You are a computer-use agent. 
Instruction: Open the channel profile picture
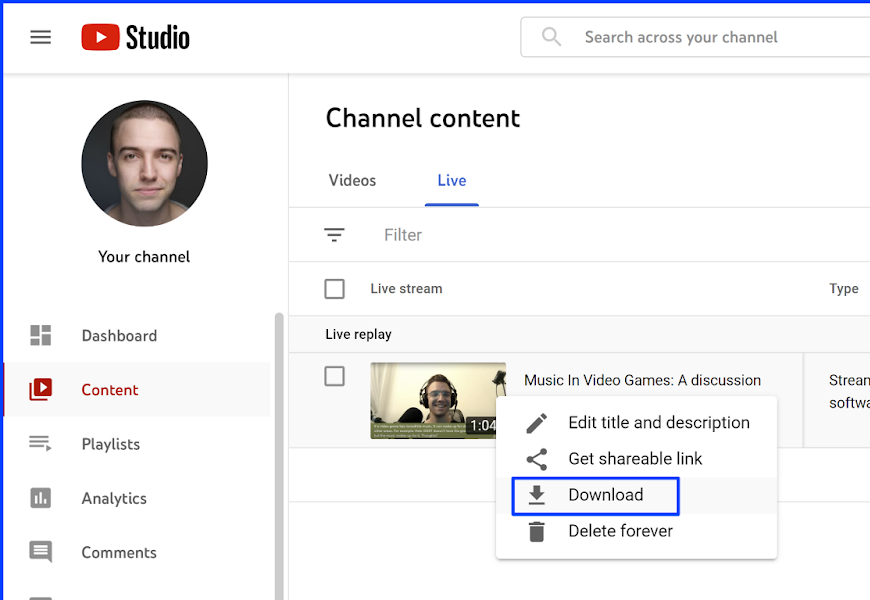pyautogui.click(x=144, y=163)
